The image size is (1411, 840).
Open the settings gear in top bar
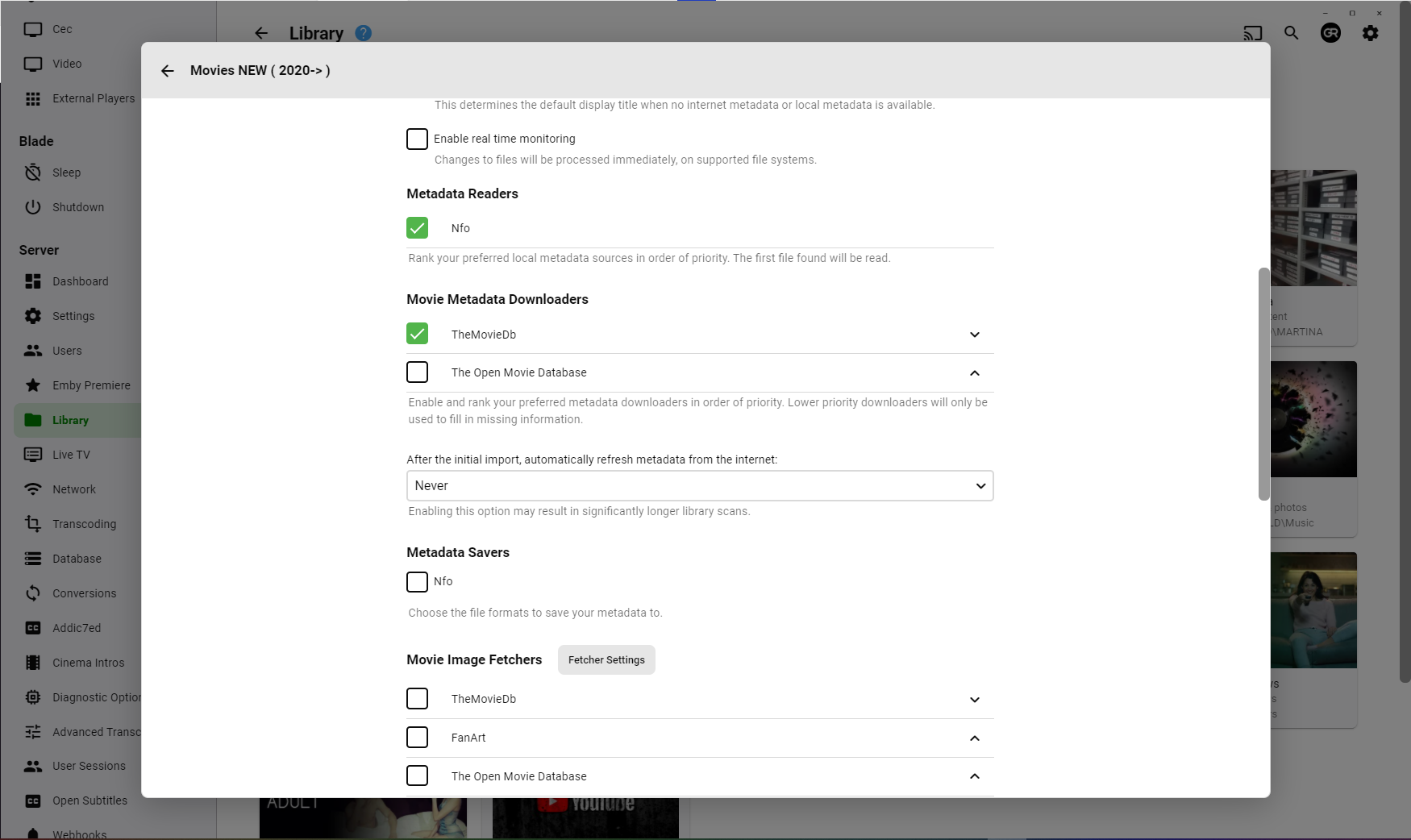[x=1371, y=33]
